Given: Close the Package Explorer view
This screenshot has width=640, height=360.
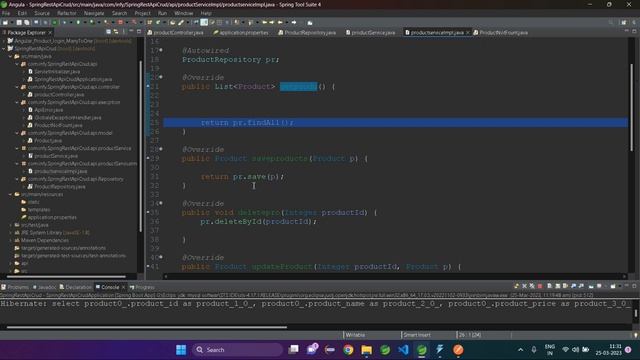Looking at the screenshot, I should [50, 33].
